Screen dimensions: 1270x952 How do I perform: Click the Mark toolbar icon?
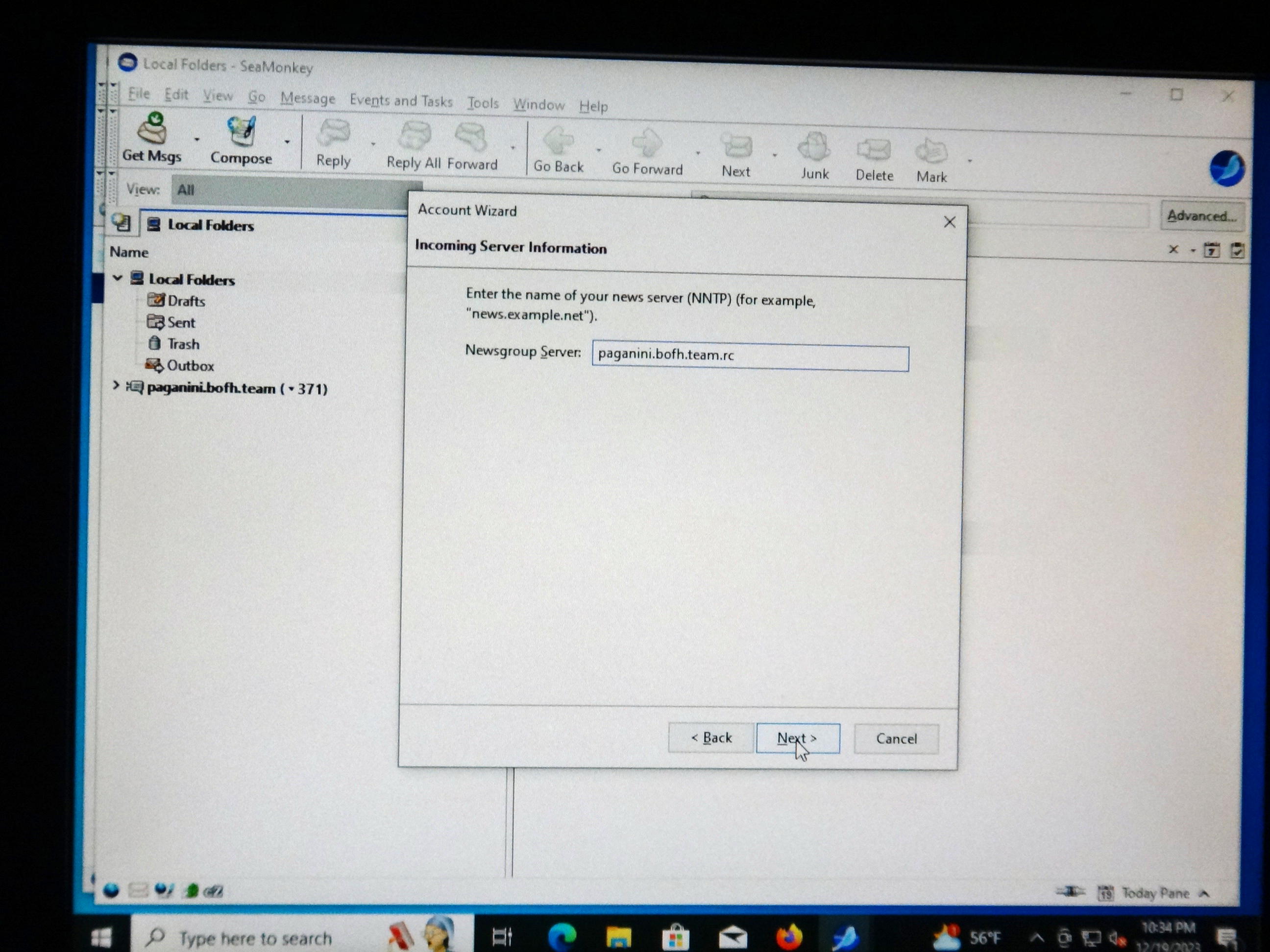pos(931,151)
